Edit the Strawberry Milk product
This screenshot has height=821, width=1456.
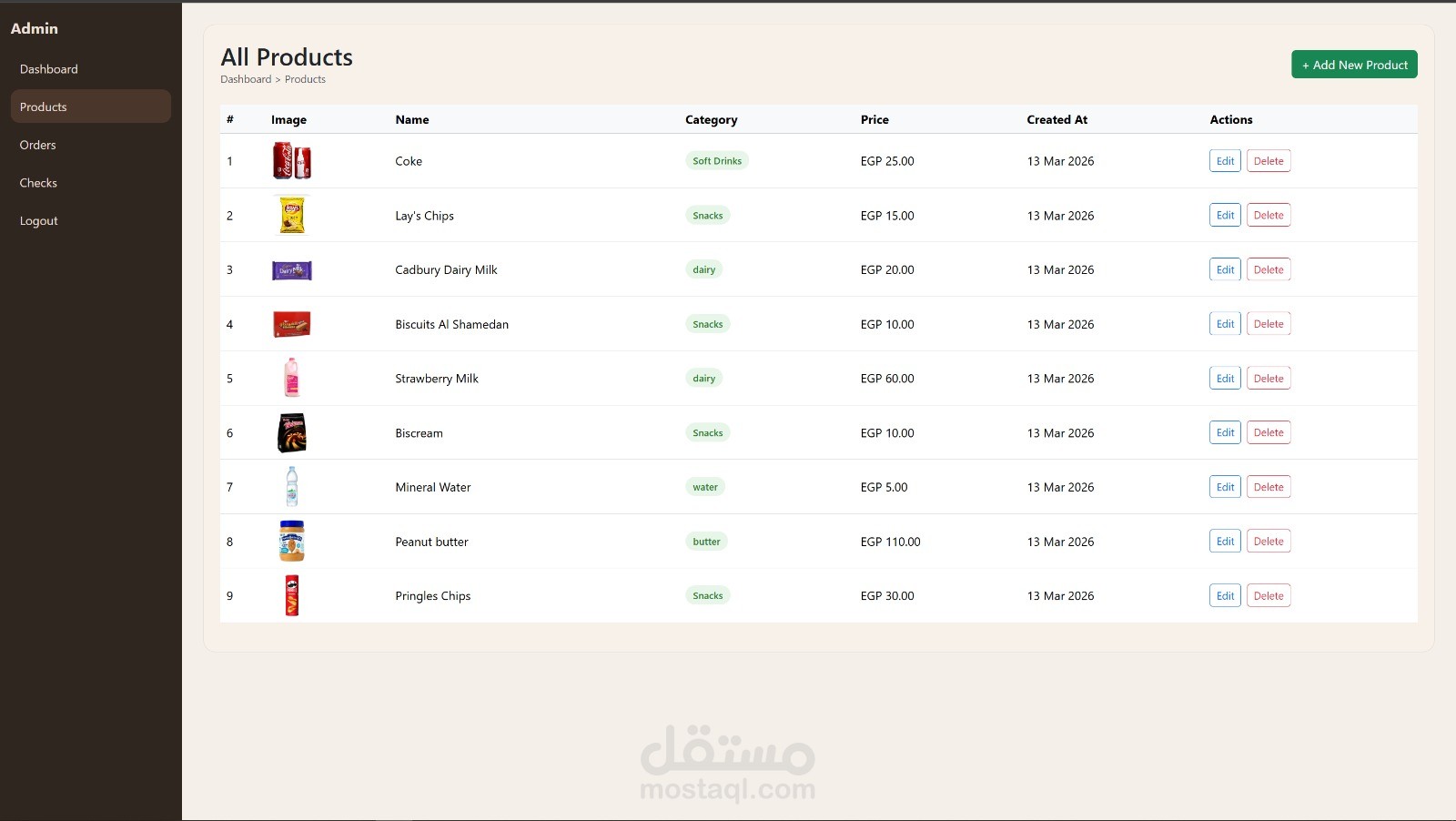click(1225, 378)
